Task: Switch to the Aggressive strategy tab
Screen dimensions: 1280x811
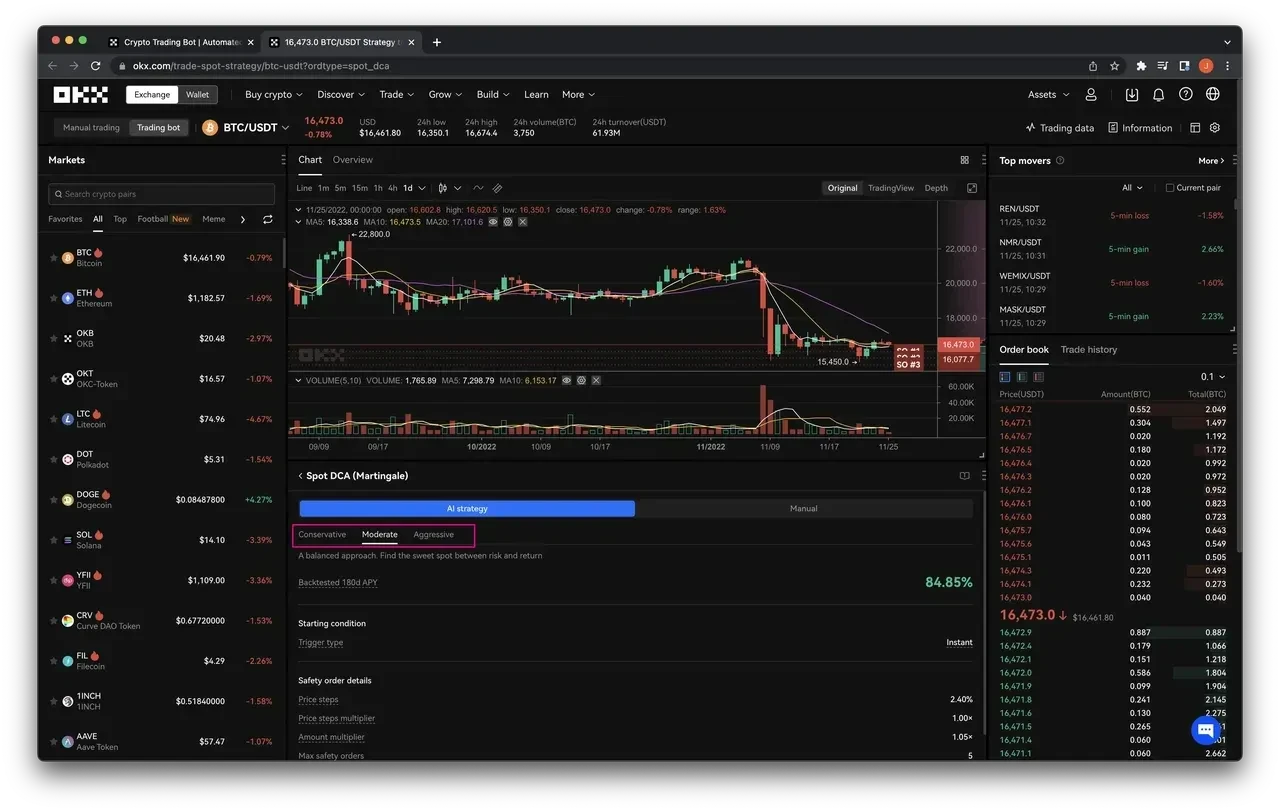Action: [433, 535]
